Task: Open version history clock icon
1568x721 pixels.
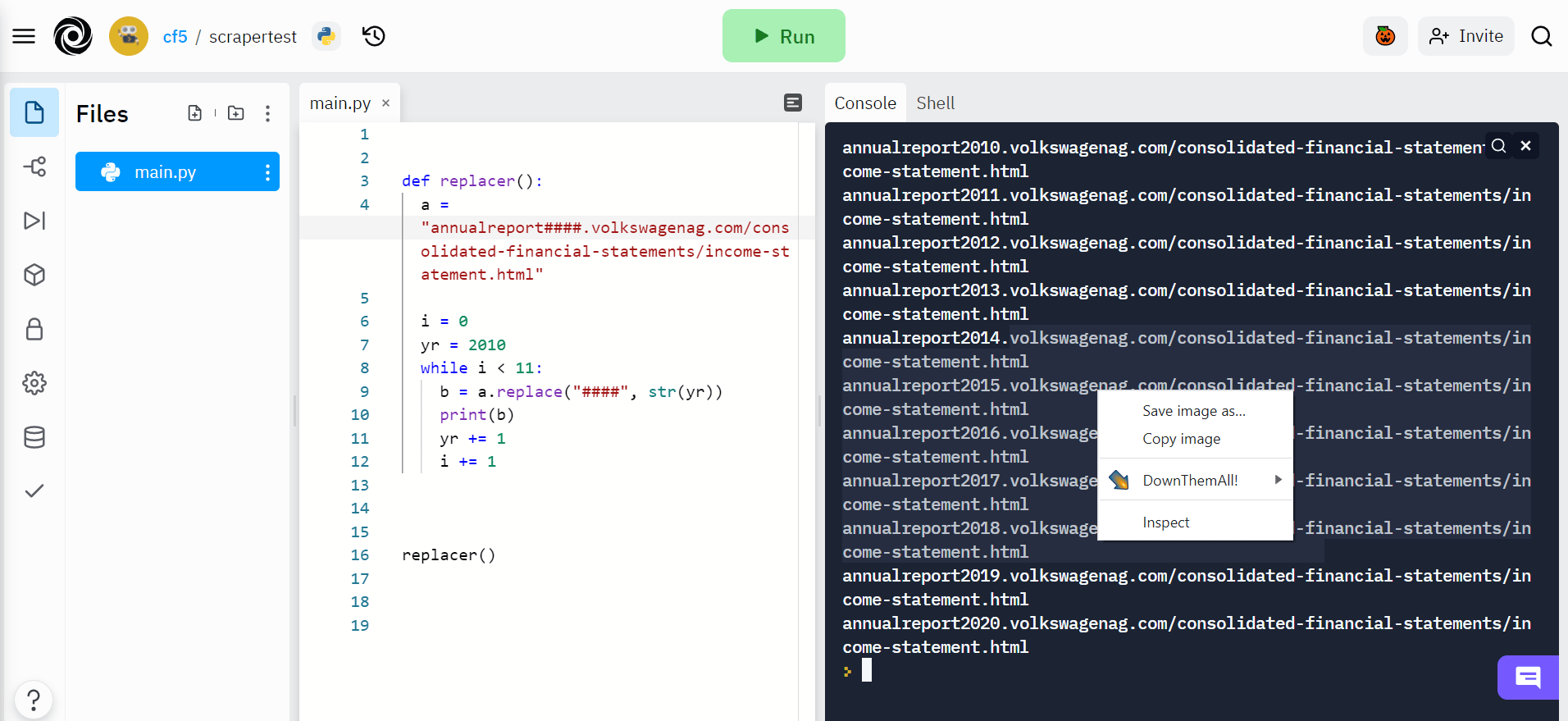Action: (374, 36)
